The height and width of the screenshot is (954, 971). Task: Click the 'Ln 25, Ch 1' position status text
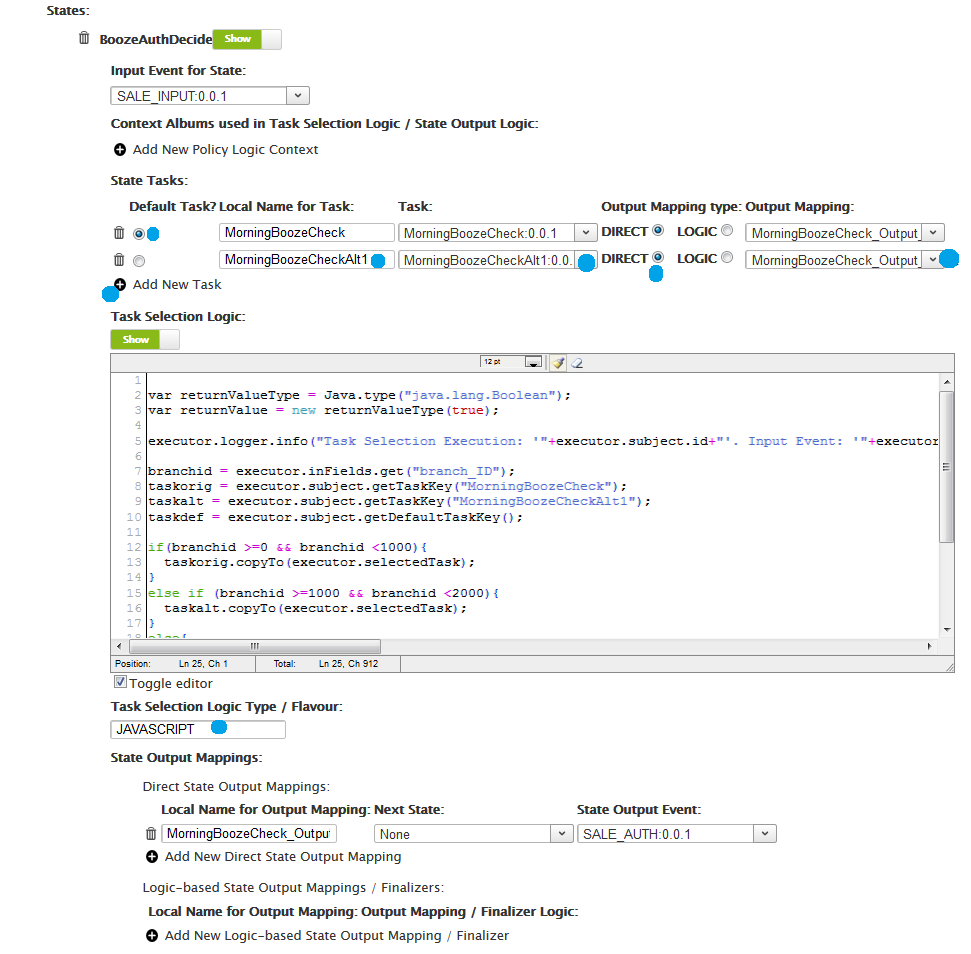point(203,664)
